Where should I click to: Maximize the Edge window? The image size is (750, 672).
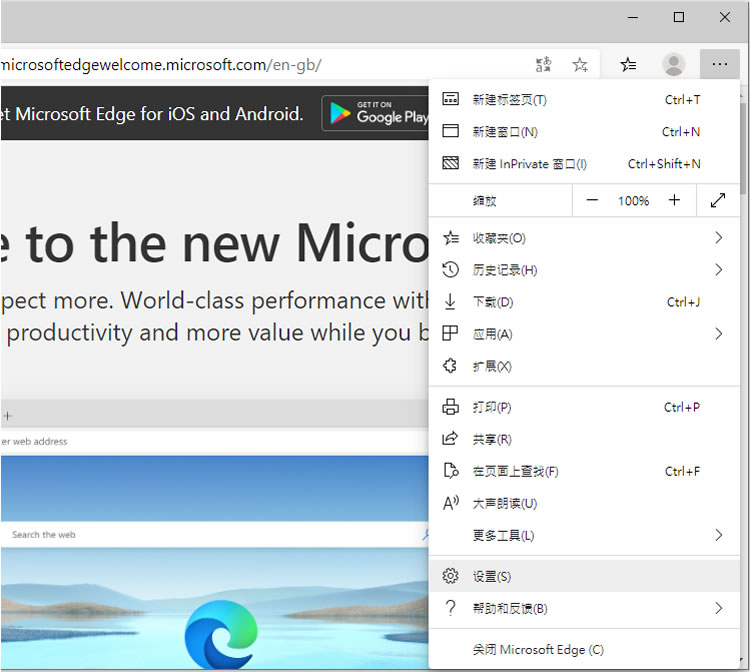click(678, 17)
